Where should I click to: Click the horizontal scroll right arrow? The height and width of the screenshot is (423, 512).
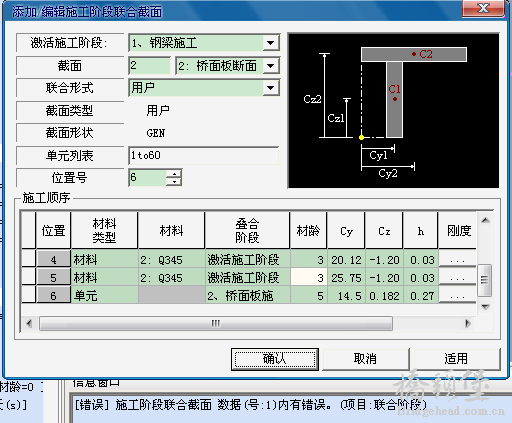[468, 323]
